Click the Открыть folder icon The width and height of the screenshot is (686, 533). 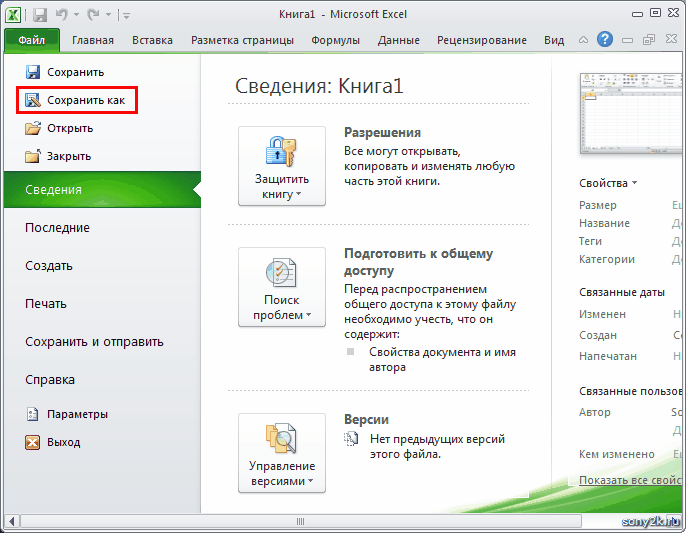pos(33,128)
